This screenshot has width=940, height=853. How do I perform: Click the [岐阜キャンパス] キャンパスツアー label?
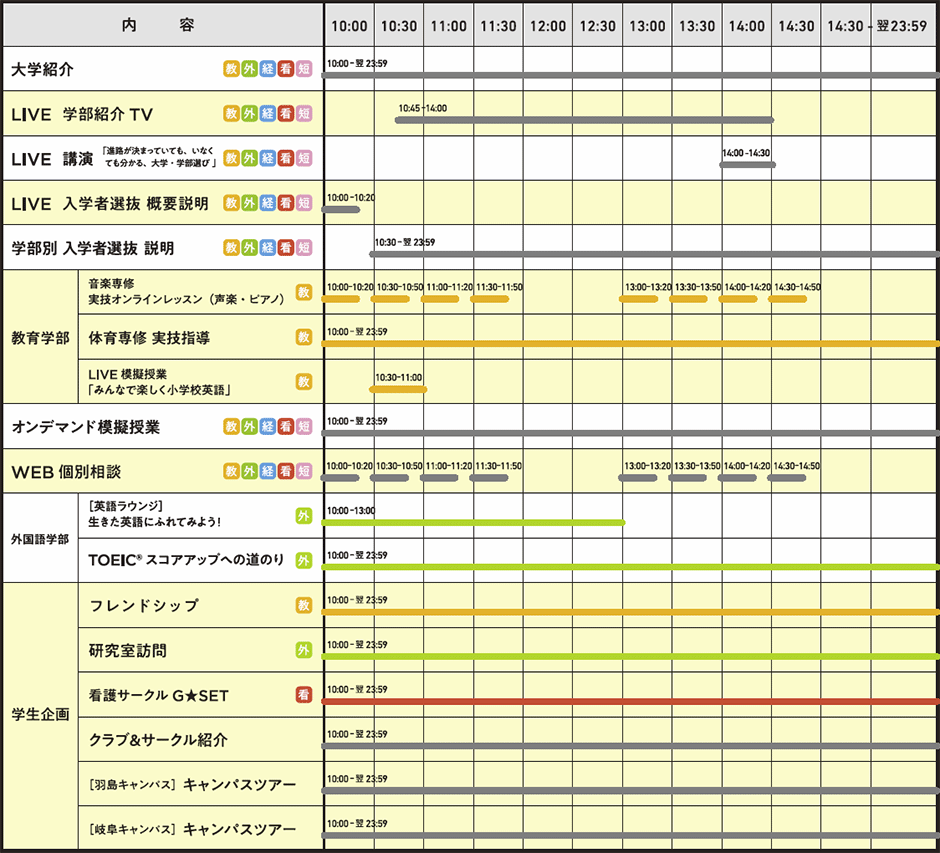pos(192,829)
